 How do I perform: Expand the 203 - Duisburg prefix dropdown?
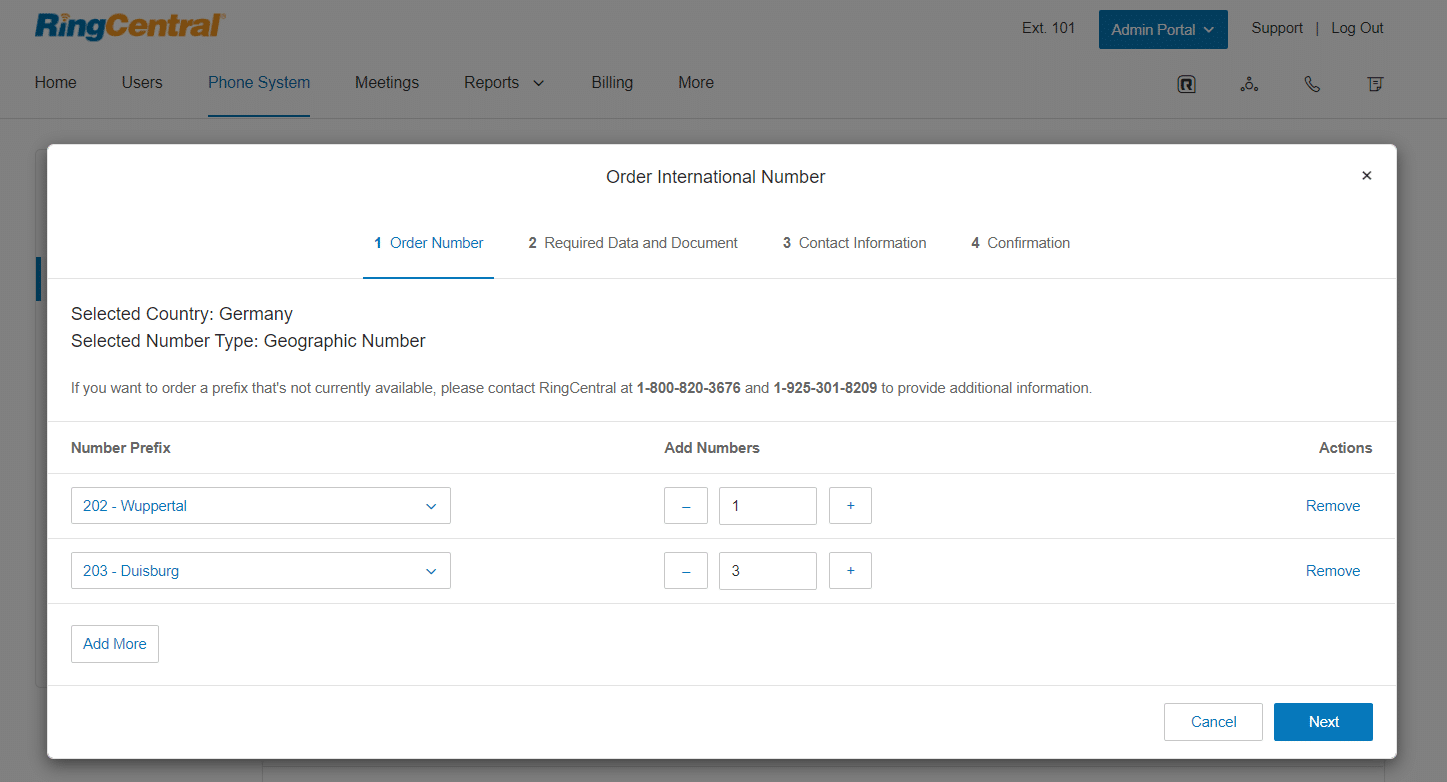[260, 571]
